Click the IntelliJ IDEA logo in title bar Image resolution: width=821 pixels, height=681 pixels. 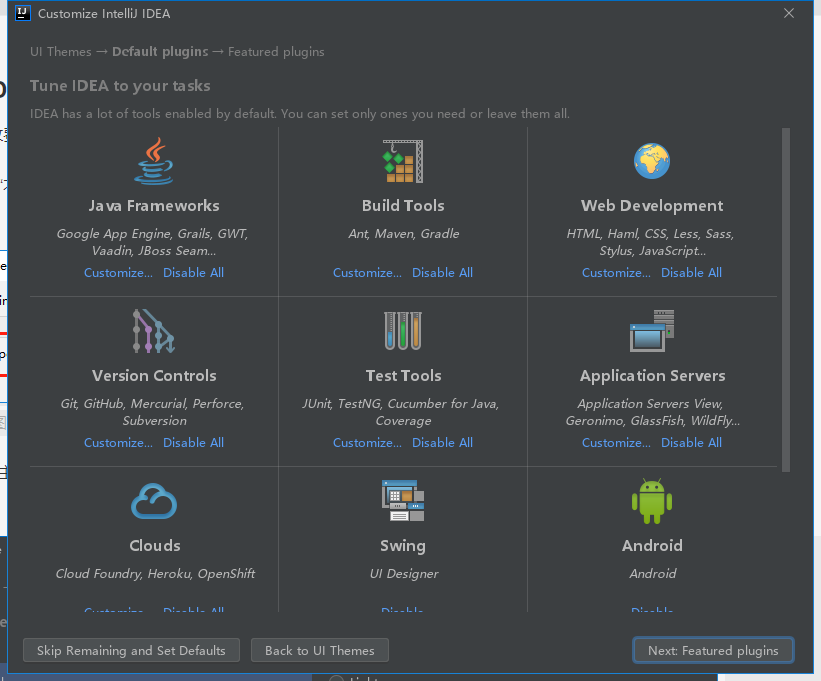tap(23, 13)
